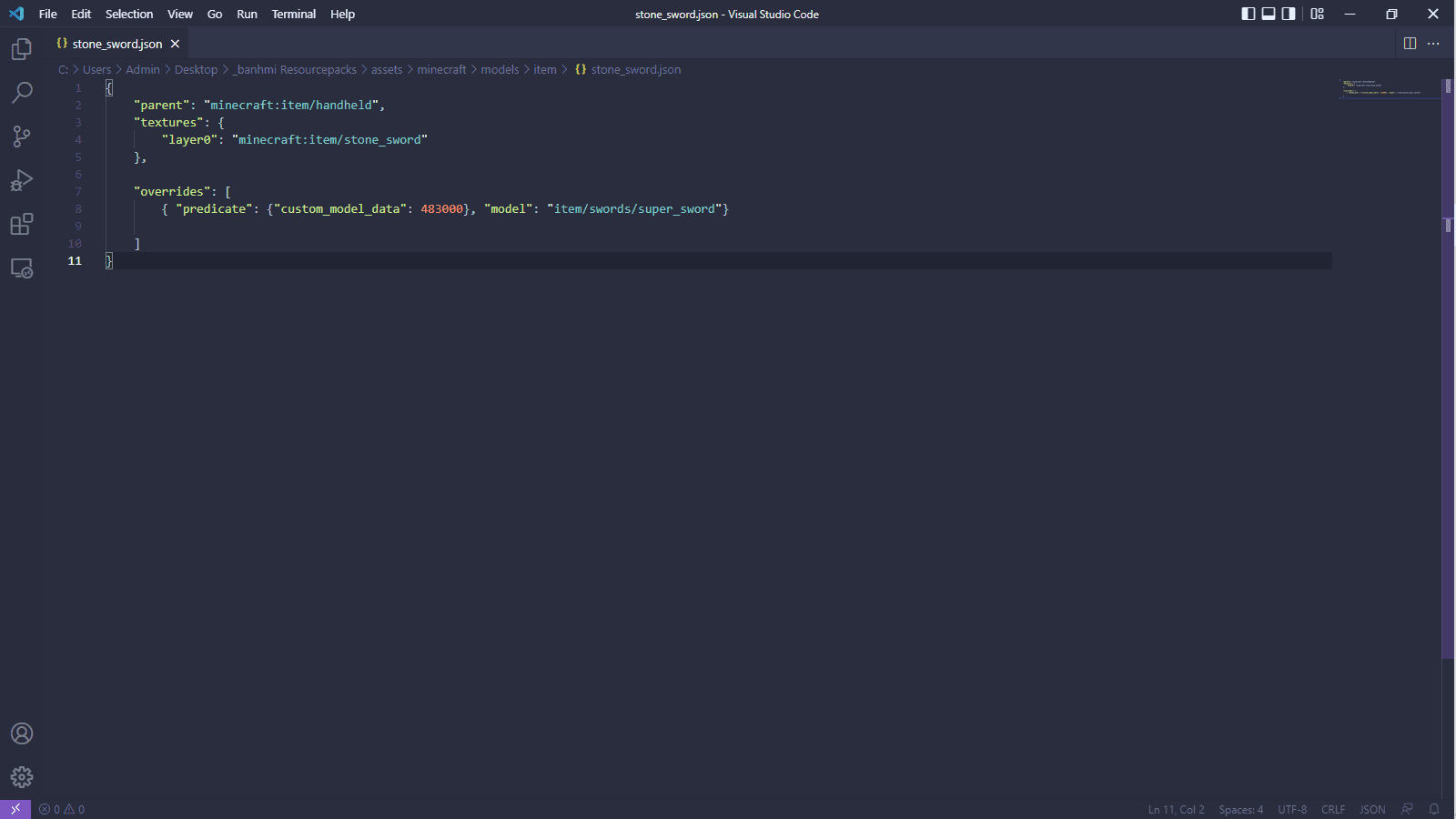Click the "model" key on line 8
1456x819 pixels.
pos(509,209)
